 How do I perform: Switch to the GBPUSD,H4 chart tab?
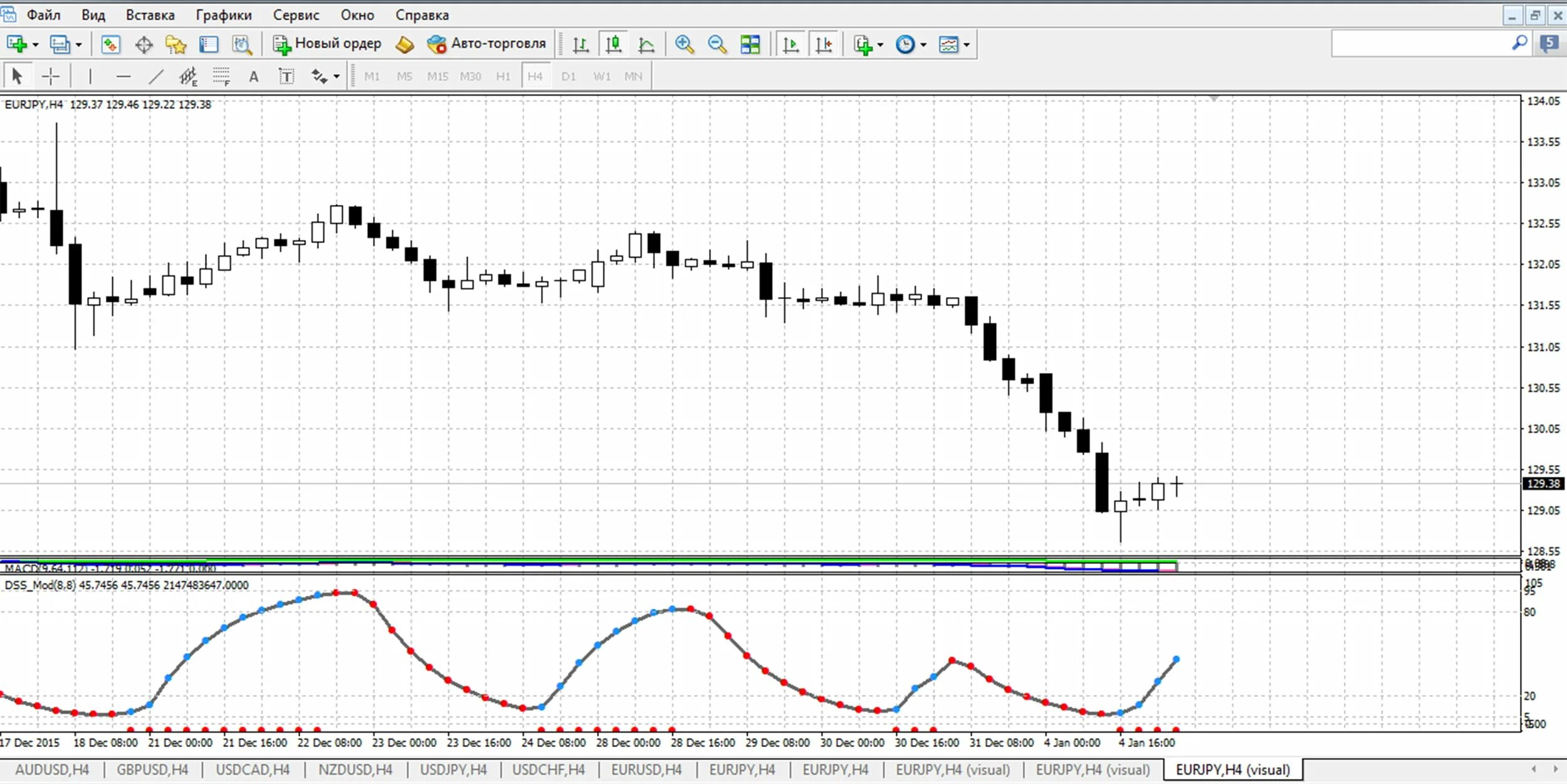click(x=152, y=770)
